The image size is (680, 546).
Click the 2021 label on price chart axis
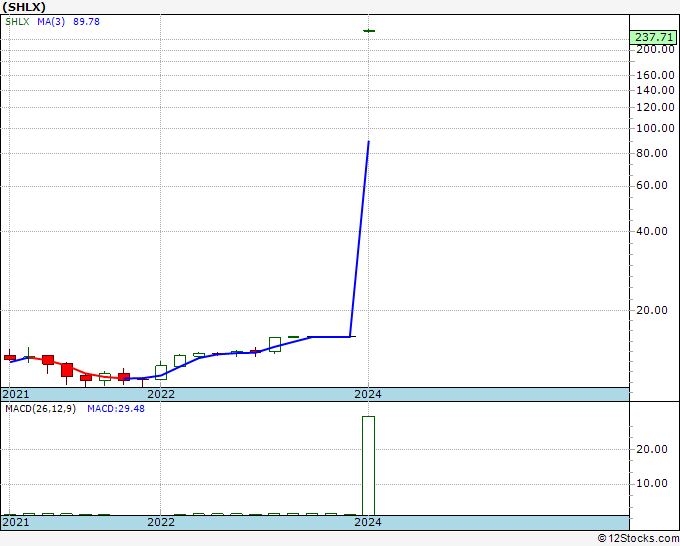[16, 394]
